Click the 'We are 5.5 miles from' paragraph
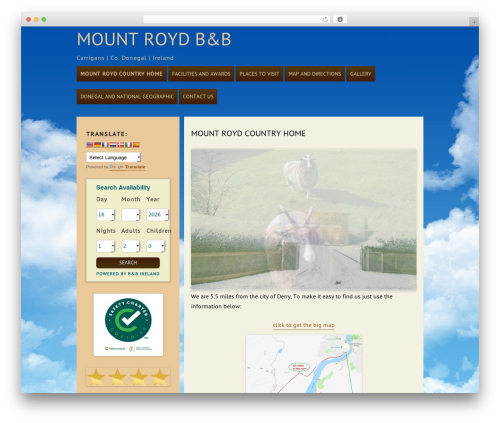This screenshot has width=500, height=423. (x=292, y=301)
